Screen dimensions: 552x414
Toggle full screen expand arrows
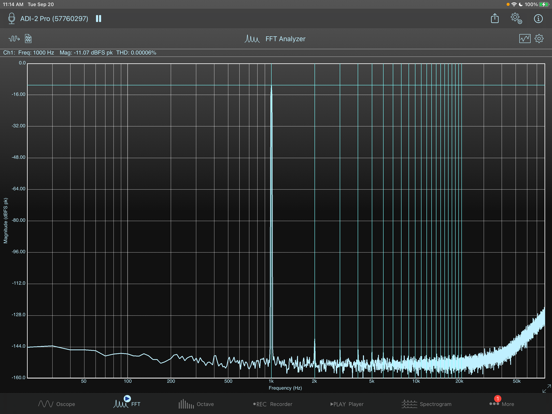(546, 389)
